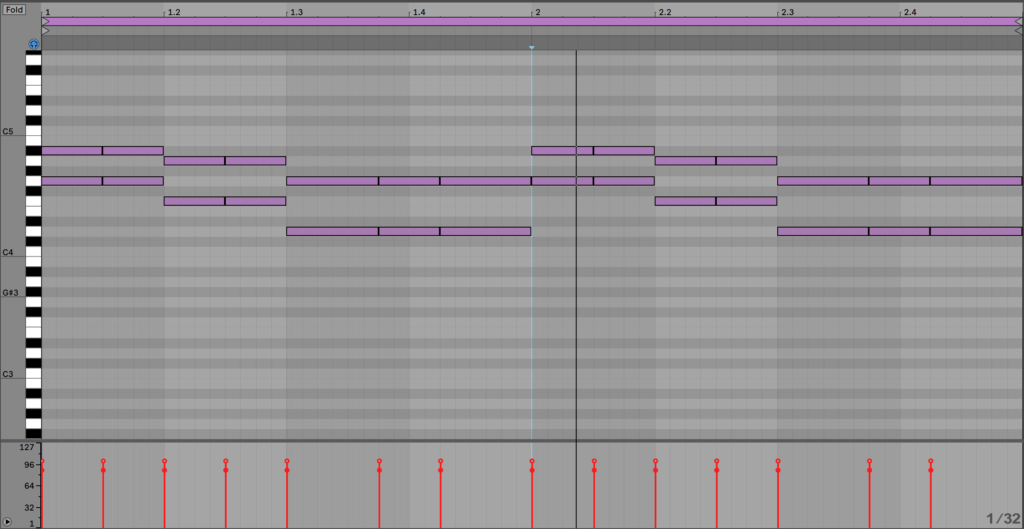Image resolution: width=1024 pixels, height=529 pixels.
Task: Click the 1.2 marker in the beat ruler
Action: pyautogui.click(x=173, y=12)
